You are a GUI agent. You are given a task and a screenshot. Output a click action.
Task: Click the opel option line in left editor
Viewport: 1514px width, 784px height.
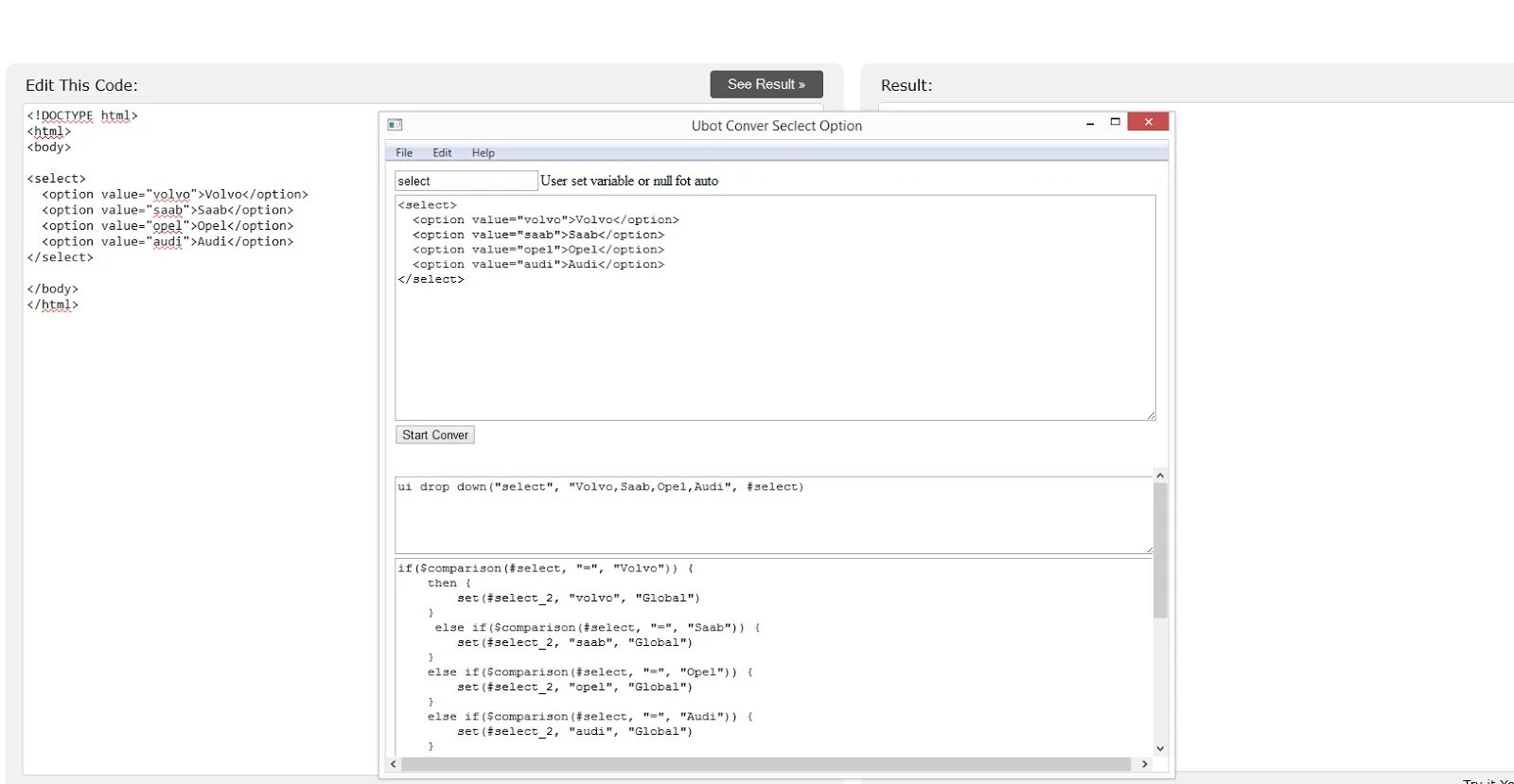[x=167, y=226]
